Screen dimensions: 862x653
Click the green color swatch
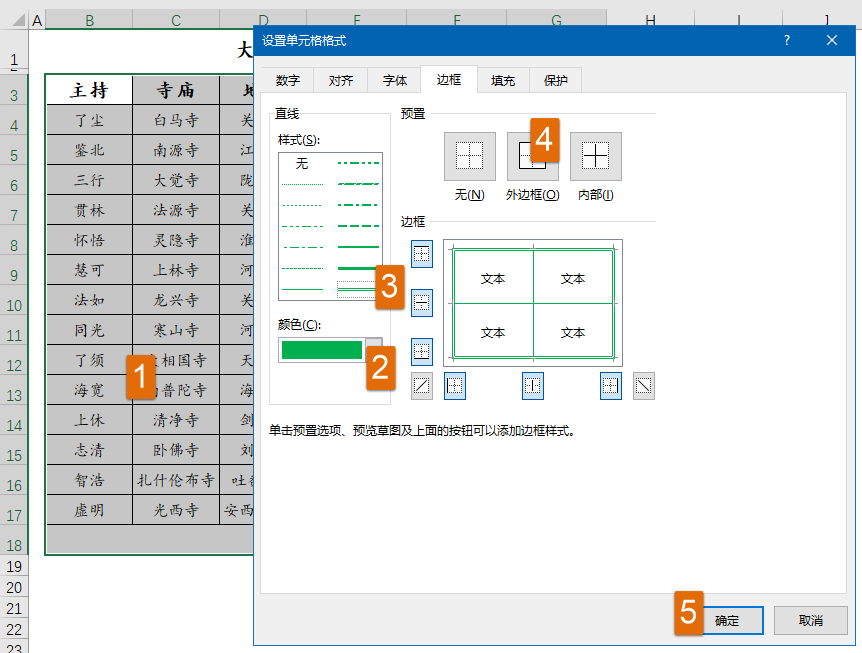[322, 350]
